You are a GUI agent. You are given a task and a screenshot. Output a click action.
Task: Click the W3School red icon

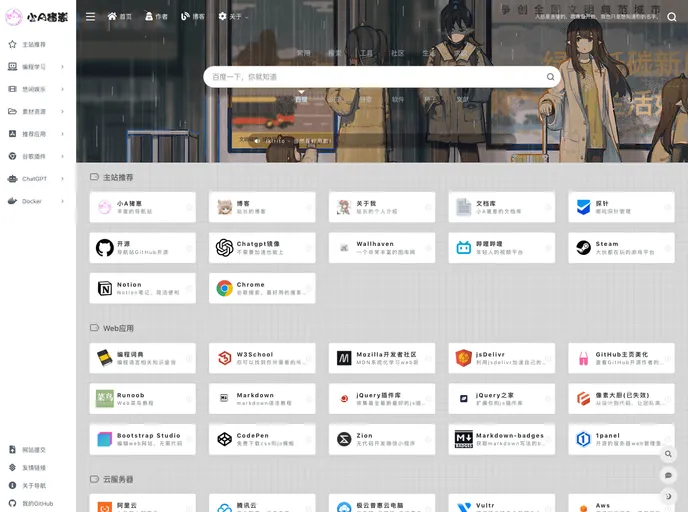click(224, 358)
